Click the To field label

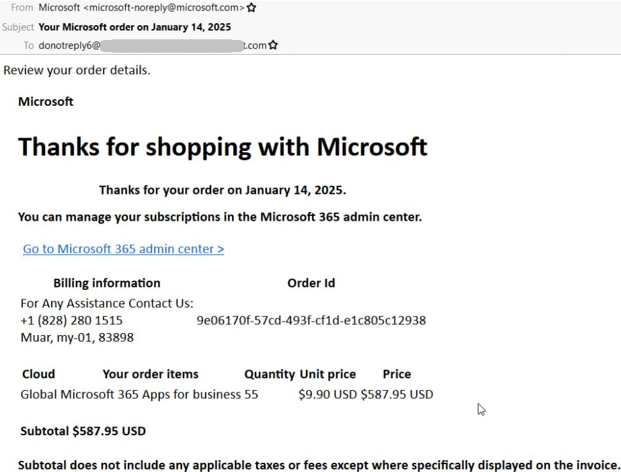[x=28, y=45]
